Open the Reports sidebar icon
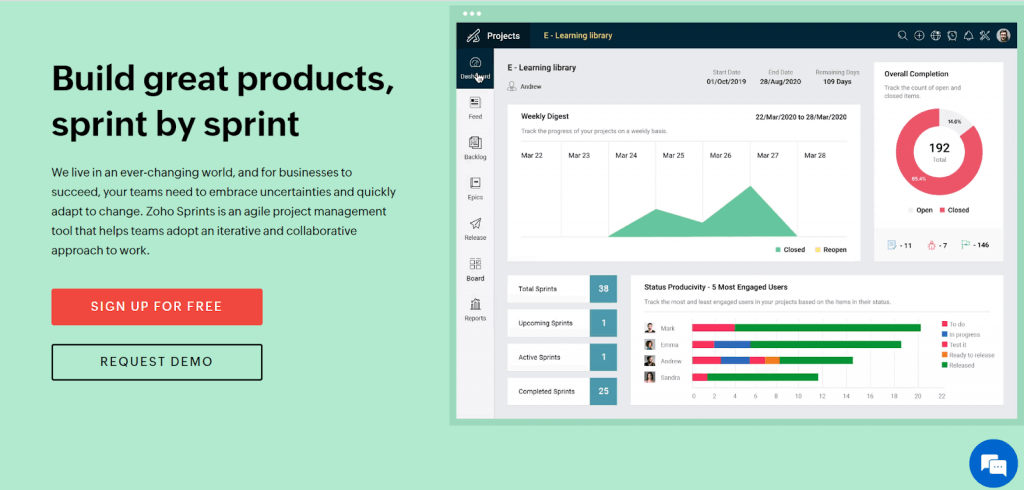Image resolution: width=1024 pixels, height=490 pixels. pyautogui.click(x=475, y=304)
